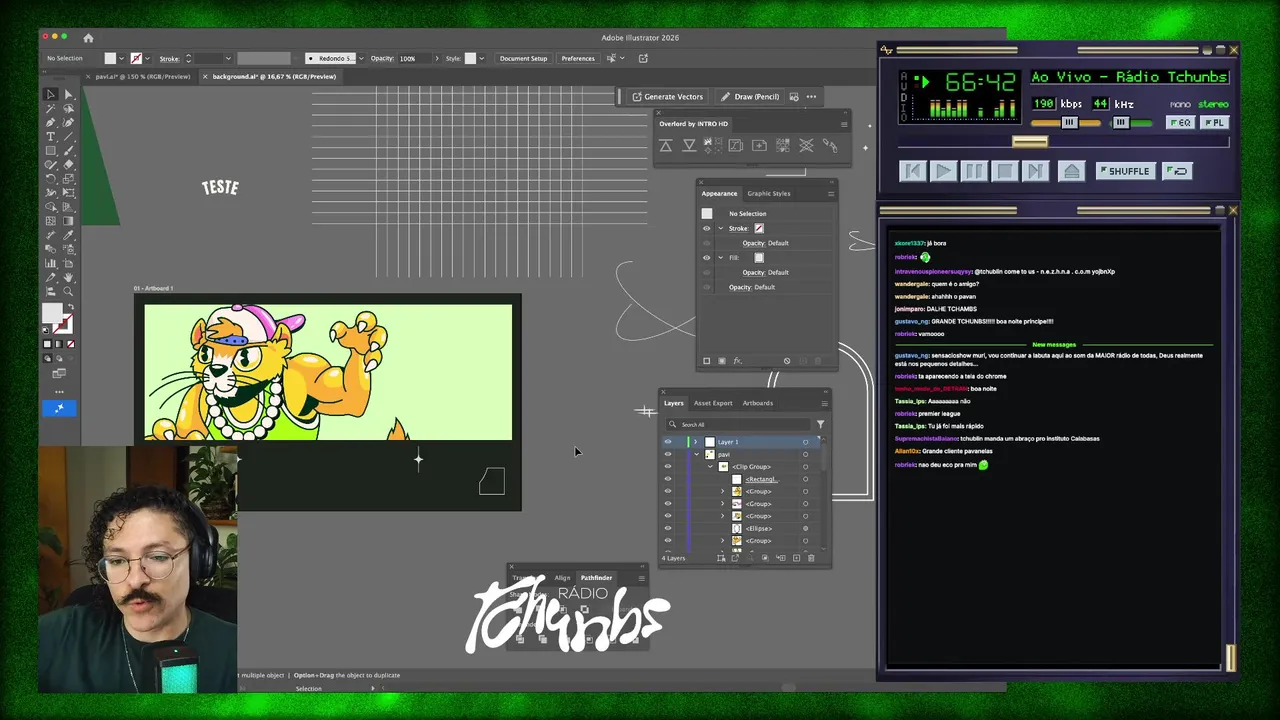Toggle visibility of the Ellipse sublayer

click(x=668, y=528)
